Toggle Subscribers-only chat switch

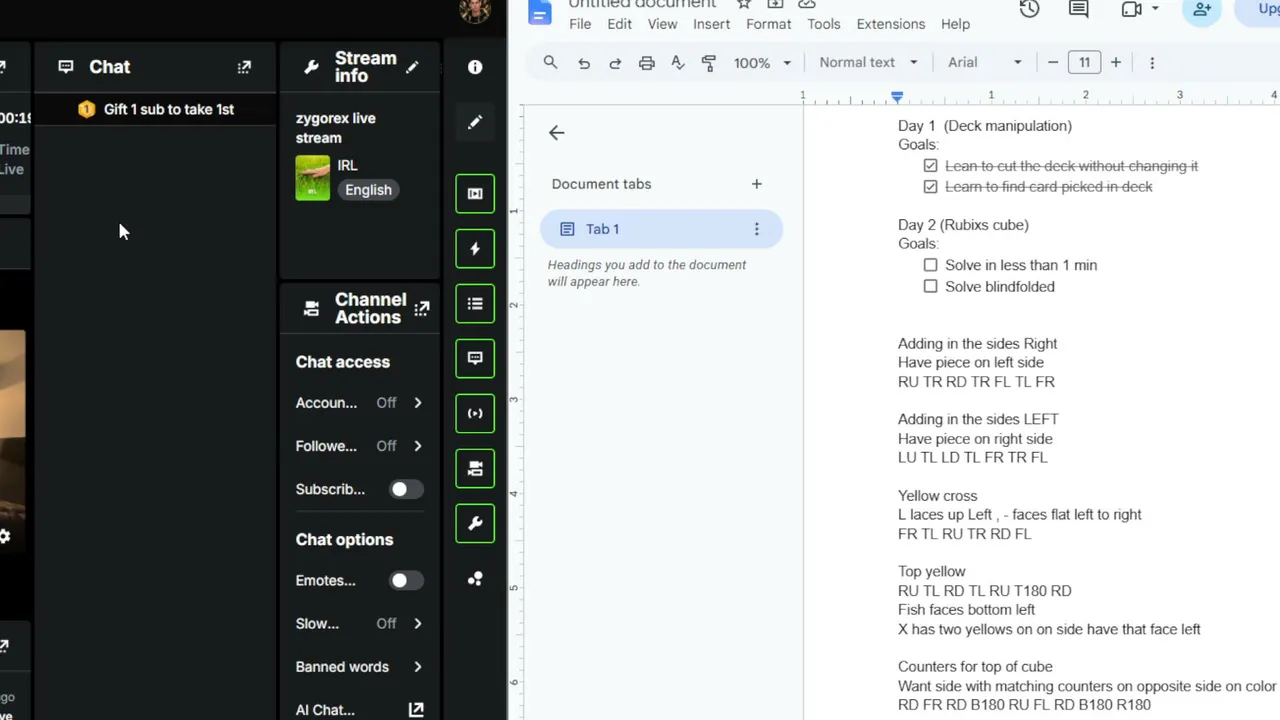(405, 489)
